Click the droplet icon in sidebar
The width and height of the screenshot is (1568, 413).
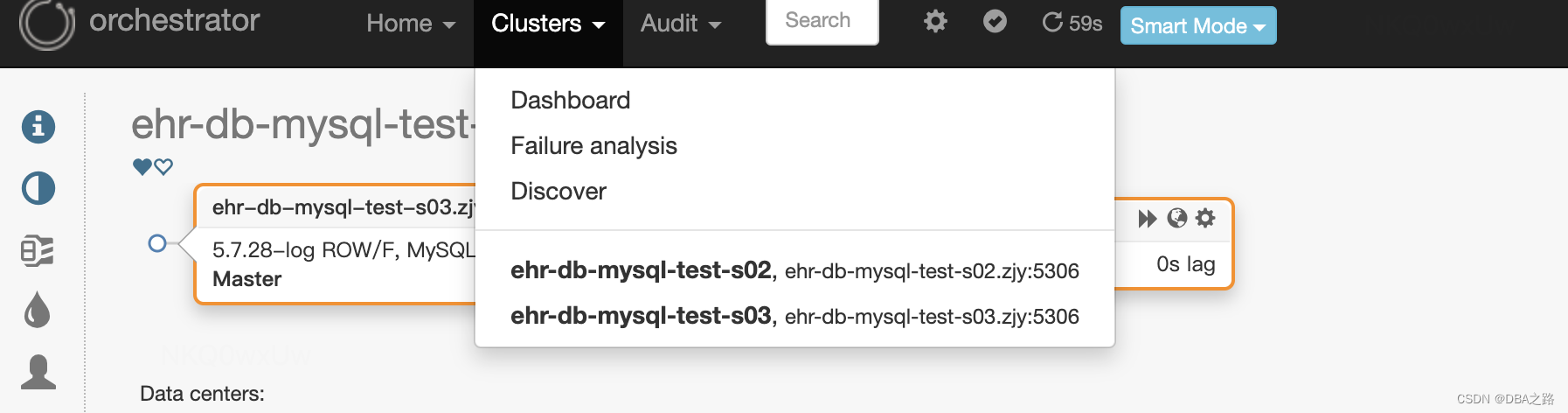(x=38, y=311)
